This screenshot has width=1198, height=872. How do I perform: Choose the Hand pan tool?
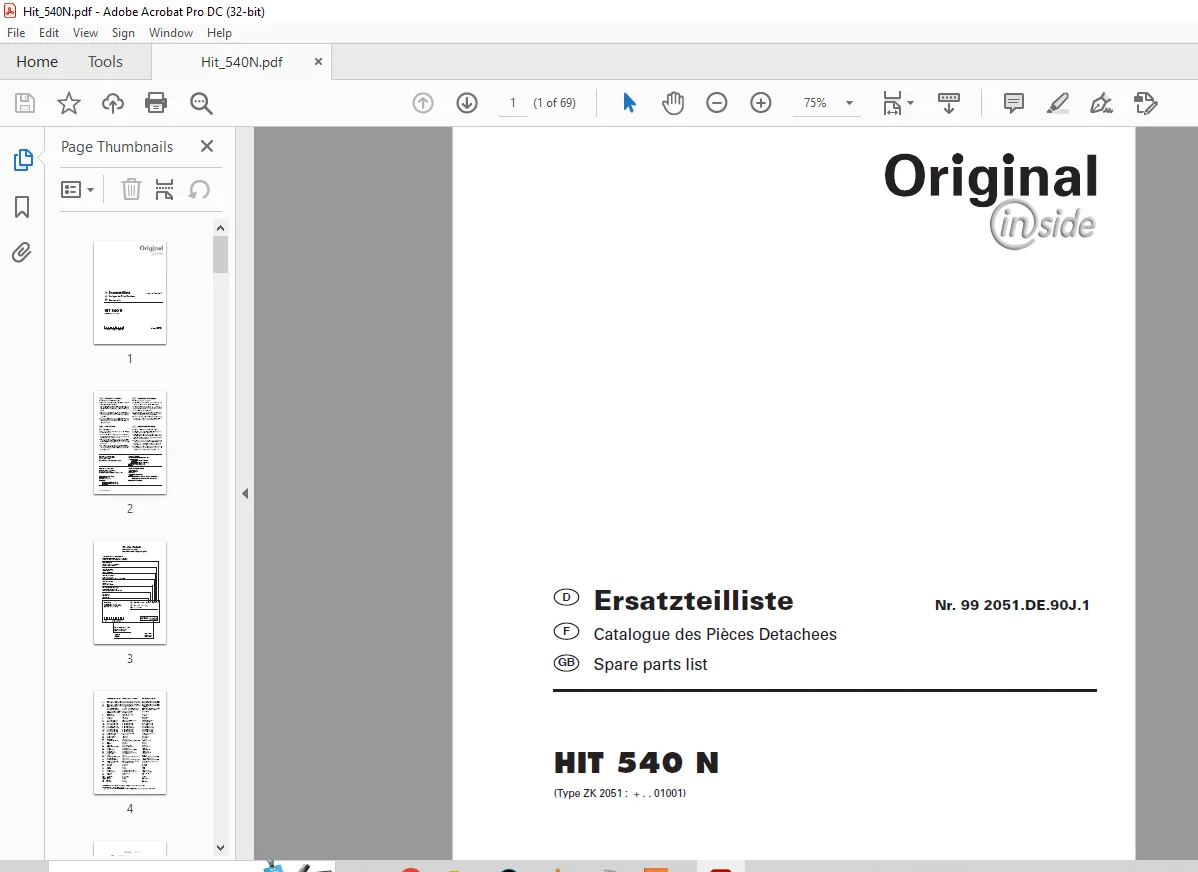[672, 102]
